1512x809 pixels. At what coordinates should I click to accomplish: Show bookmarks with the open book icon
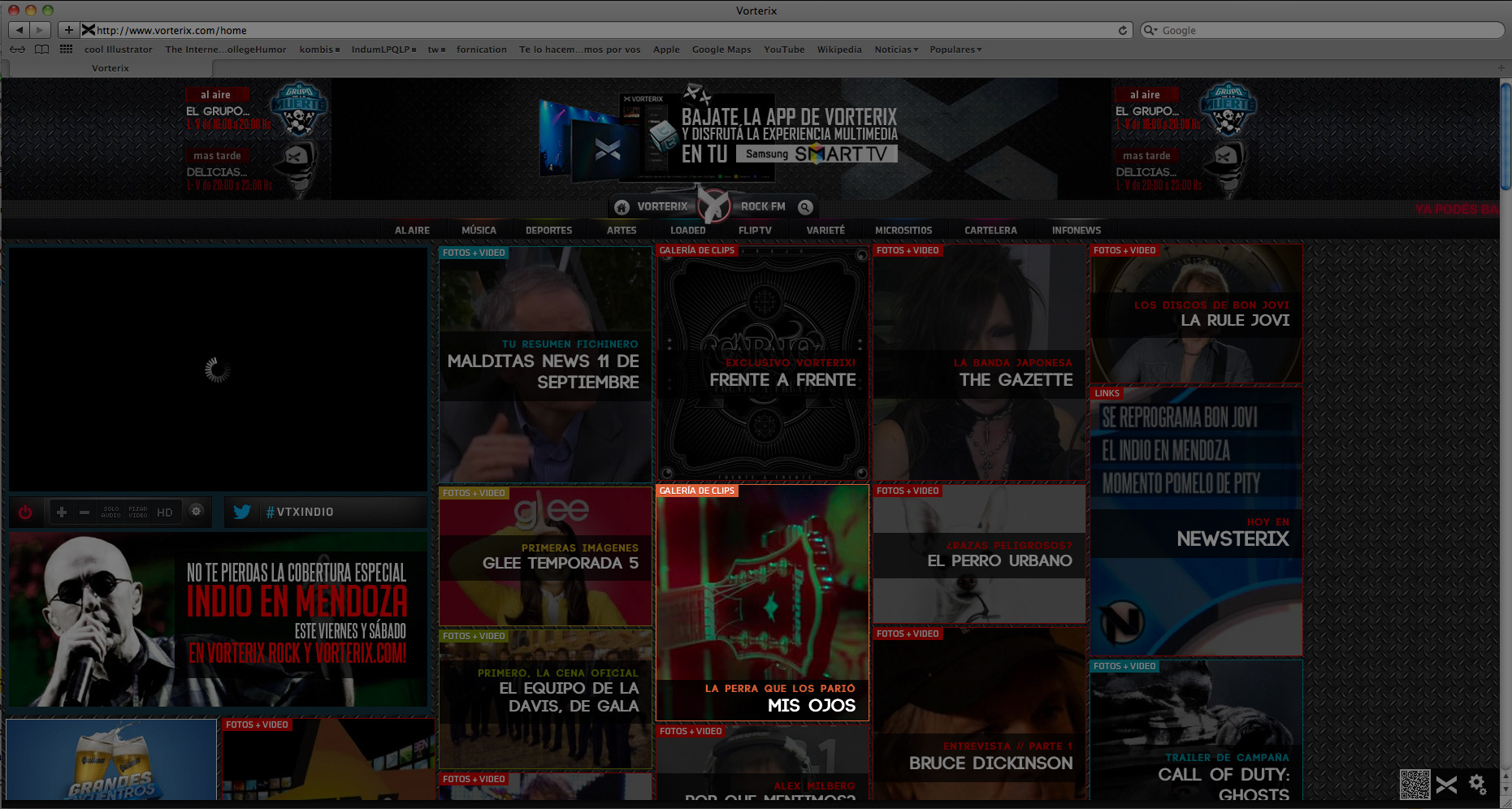42,50
